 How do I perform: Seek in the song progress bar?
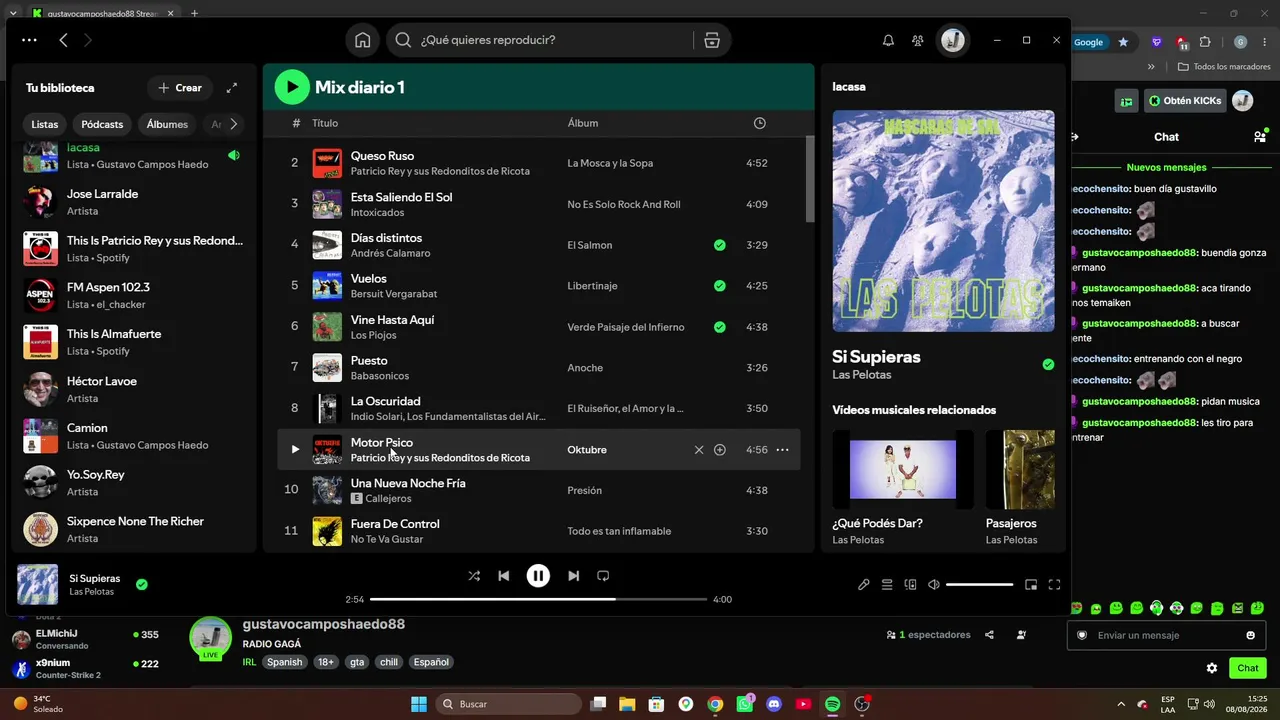[538, 599]
